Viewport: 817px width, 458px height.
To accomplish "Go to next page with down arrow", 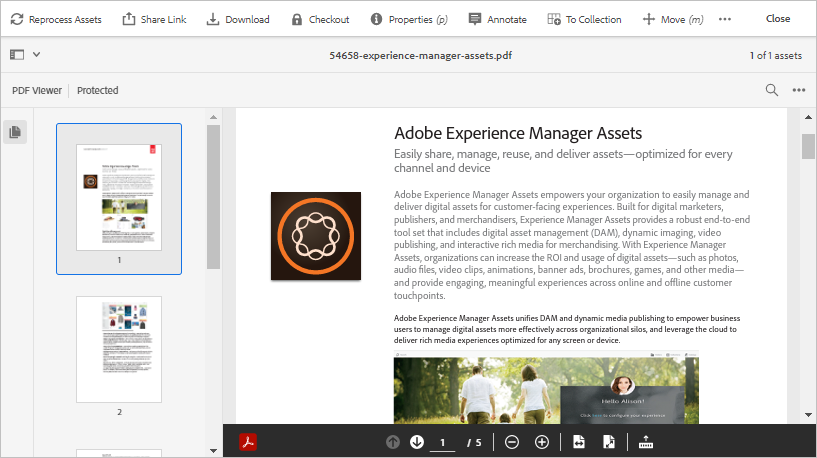I will (x=417, y=442).
